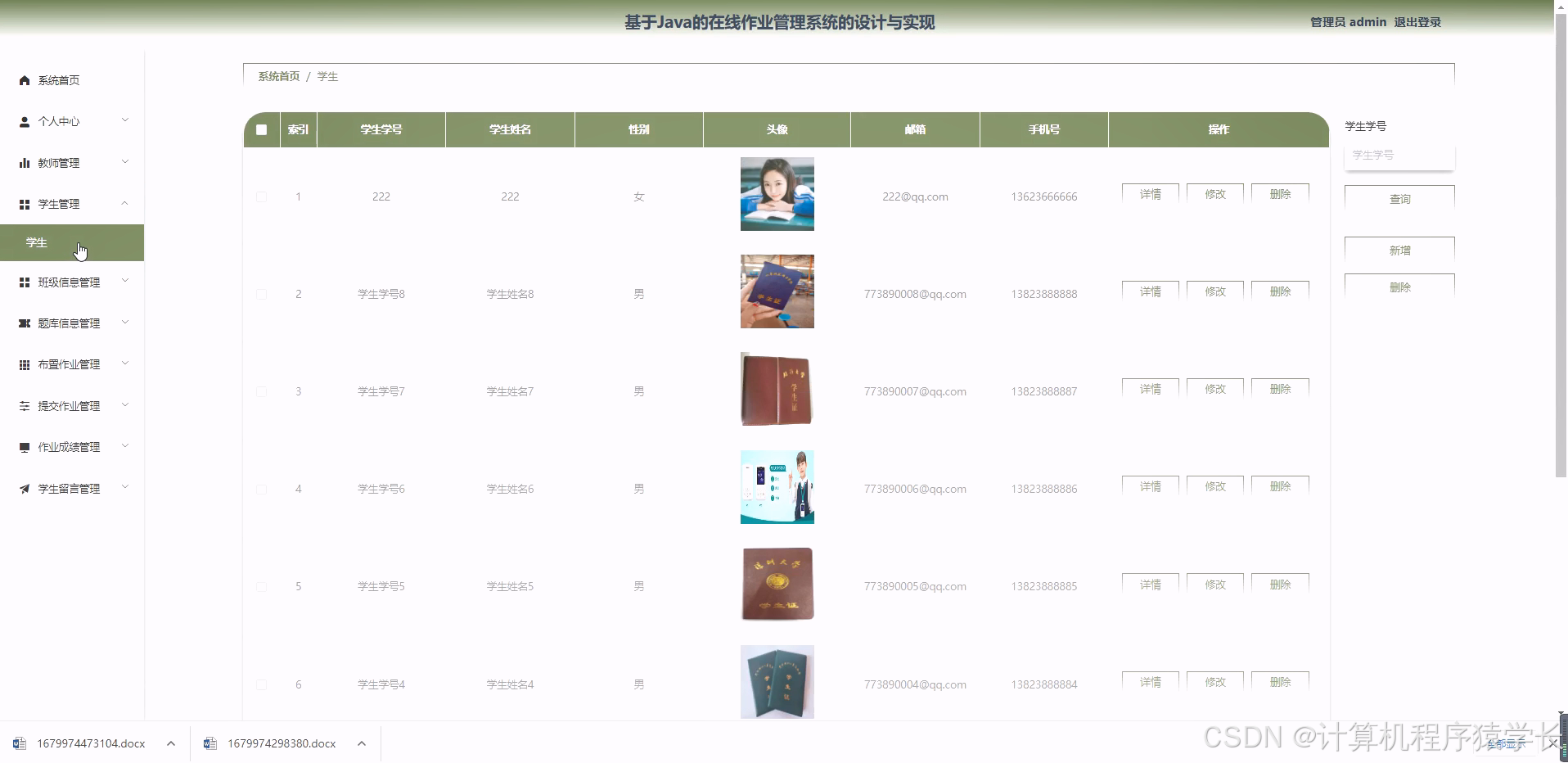The width and height of the screenshot is (1568, 763).
Task: Click 修改 for 学生学号7
Action: click(1215, 388)
